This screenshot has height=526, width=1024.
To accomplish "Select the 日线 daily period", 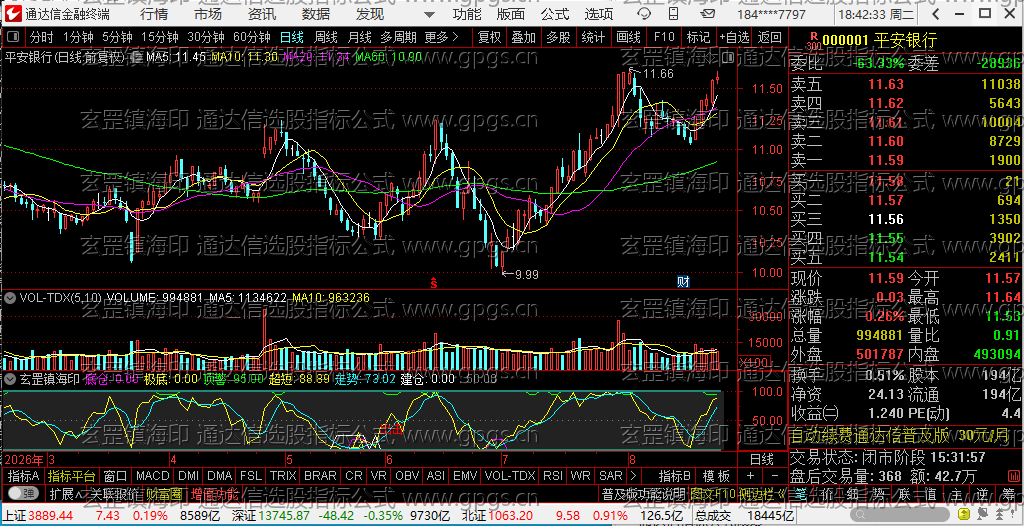I will point(292,38).
